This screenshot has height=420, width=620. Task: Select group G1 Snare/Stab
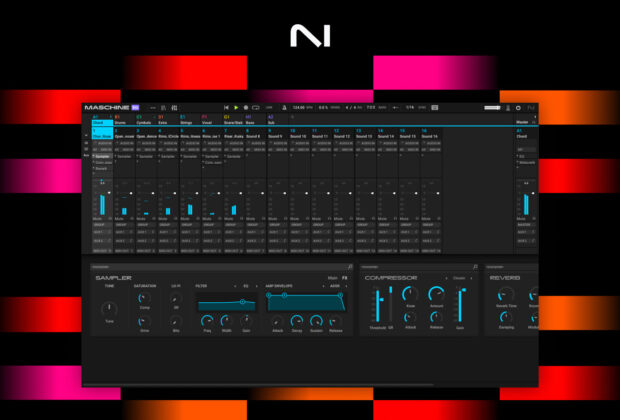(233, 120)
